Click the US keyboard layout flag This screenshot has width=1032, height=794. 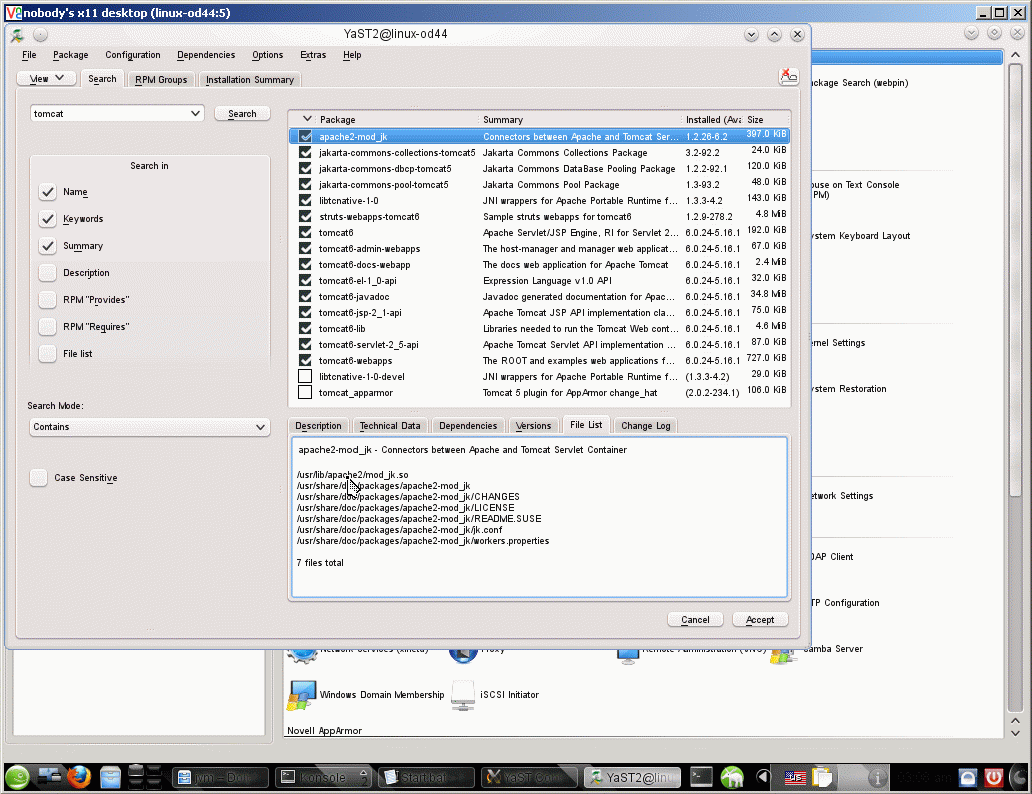point(794,778)
